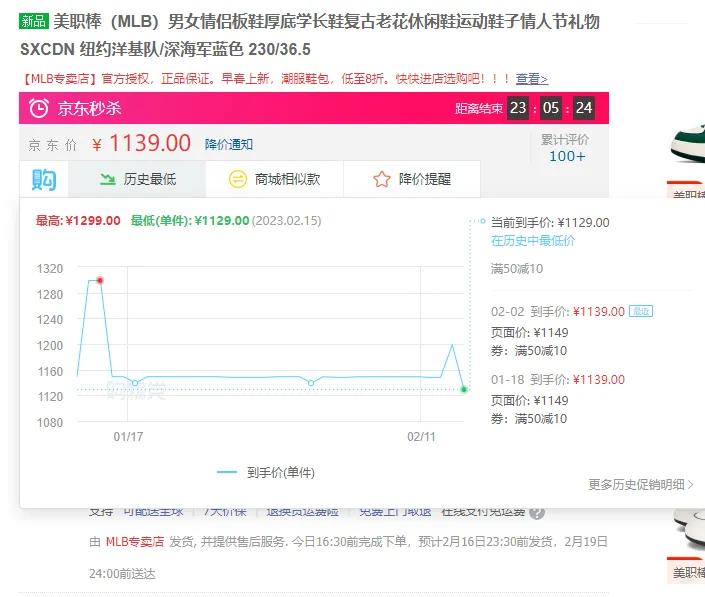705x597 pixels.
Task: Click the MLB专卖店 shipper link
Action: 135,542
